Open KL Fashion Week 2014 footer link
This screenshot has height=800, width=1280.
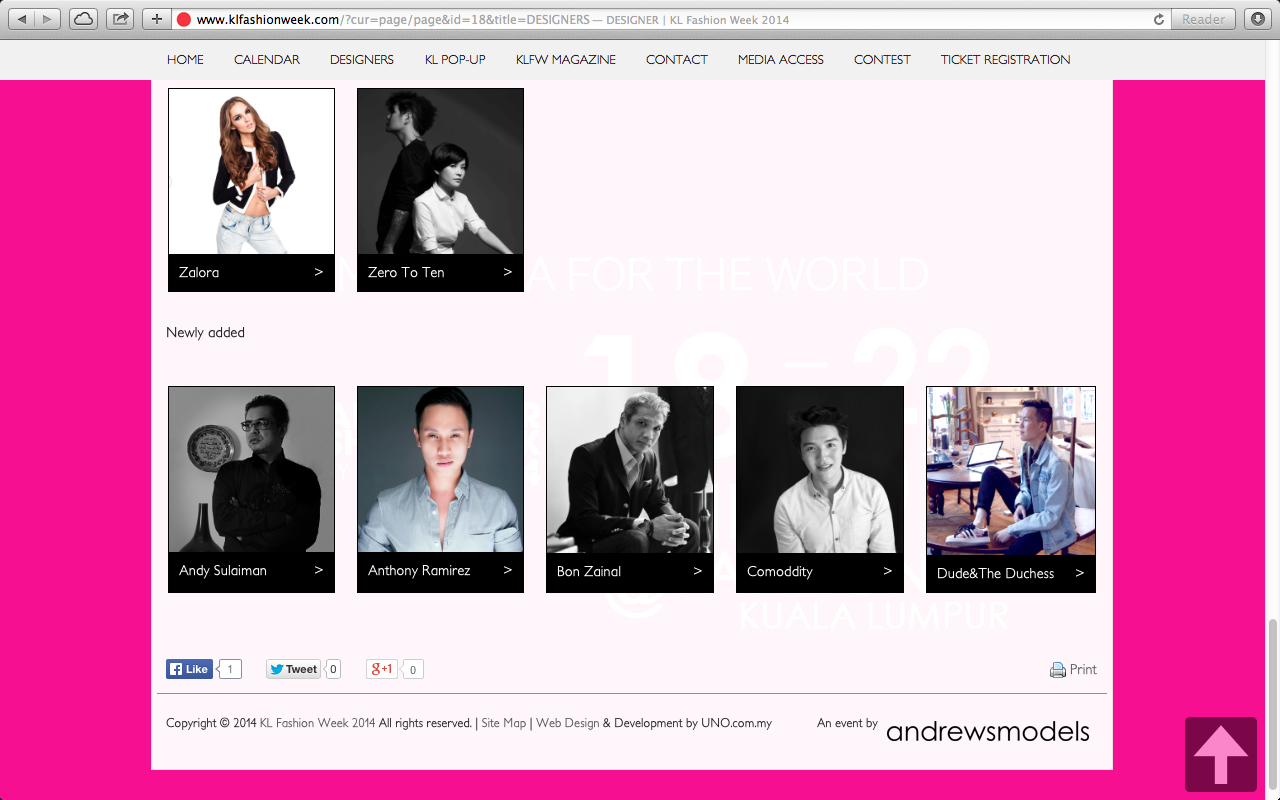click(x=317, y=723)
